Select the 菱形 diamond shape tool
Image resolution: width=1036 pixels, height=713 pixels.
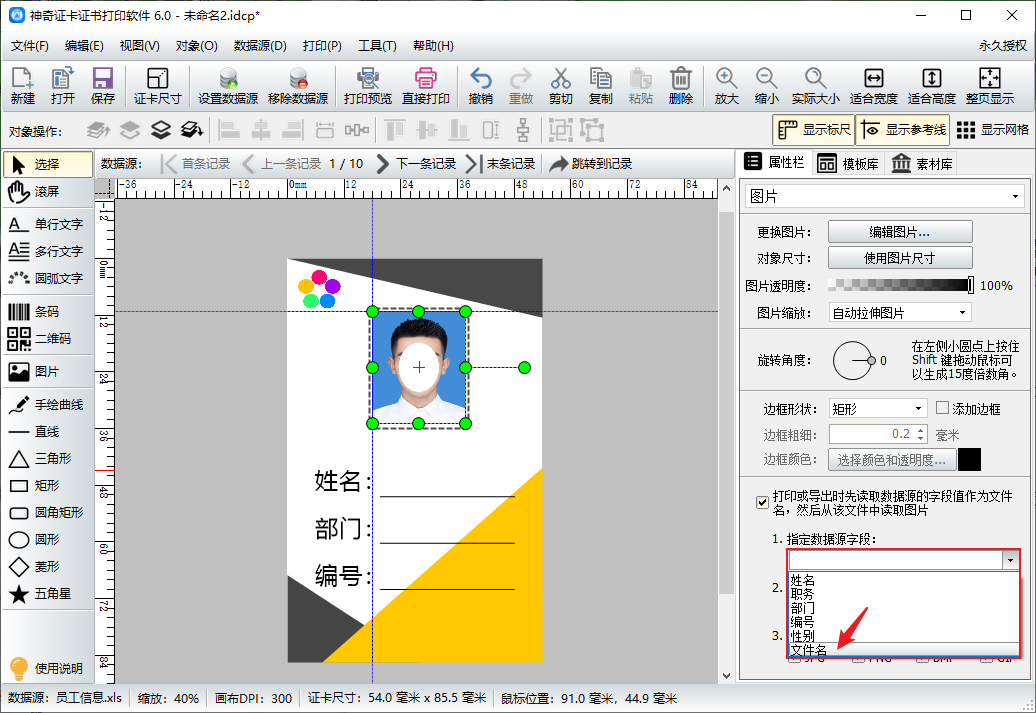[x=47, y=566]
